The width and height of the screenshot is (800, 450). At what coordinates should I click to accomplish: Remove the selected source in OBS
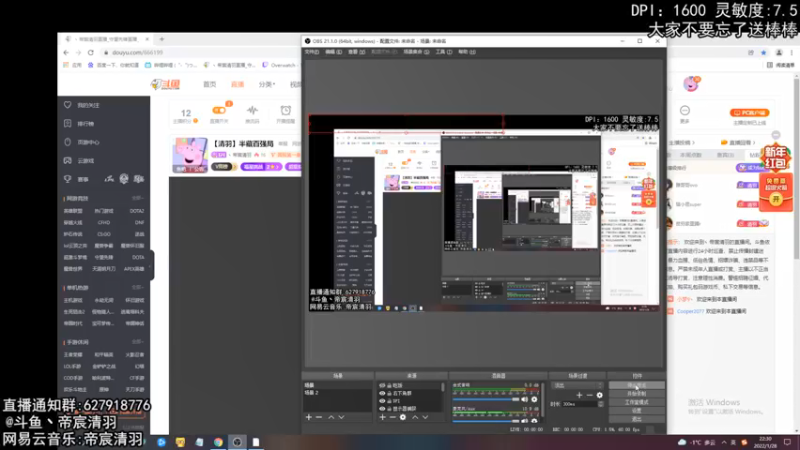(393, 417)
